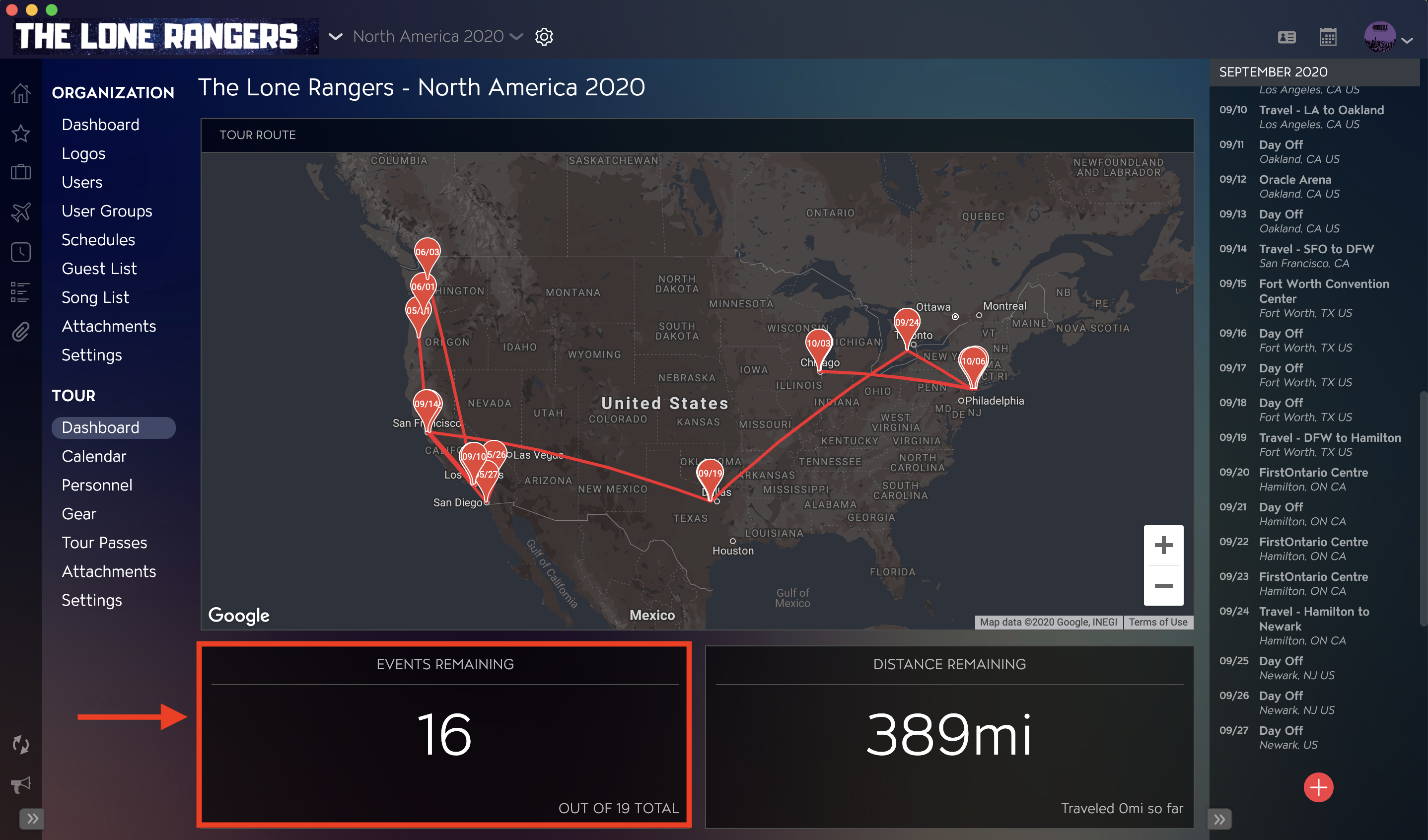Click the megaphone announcements icon

21,784
